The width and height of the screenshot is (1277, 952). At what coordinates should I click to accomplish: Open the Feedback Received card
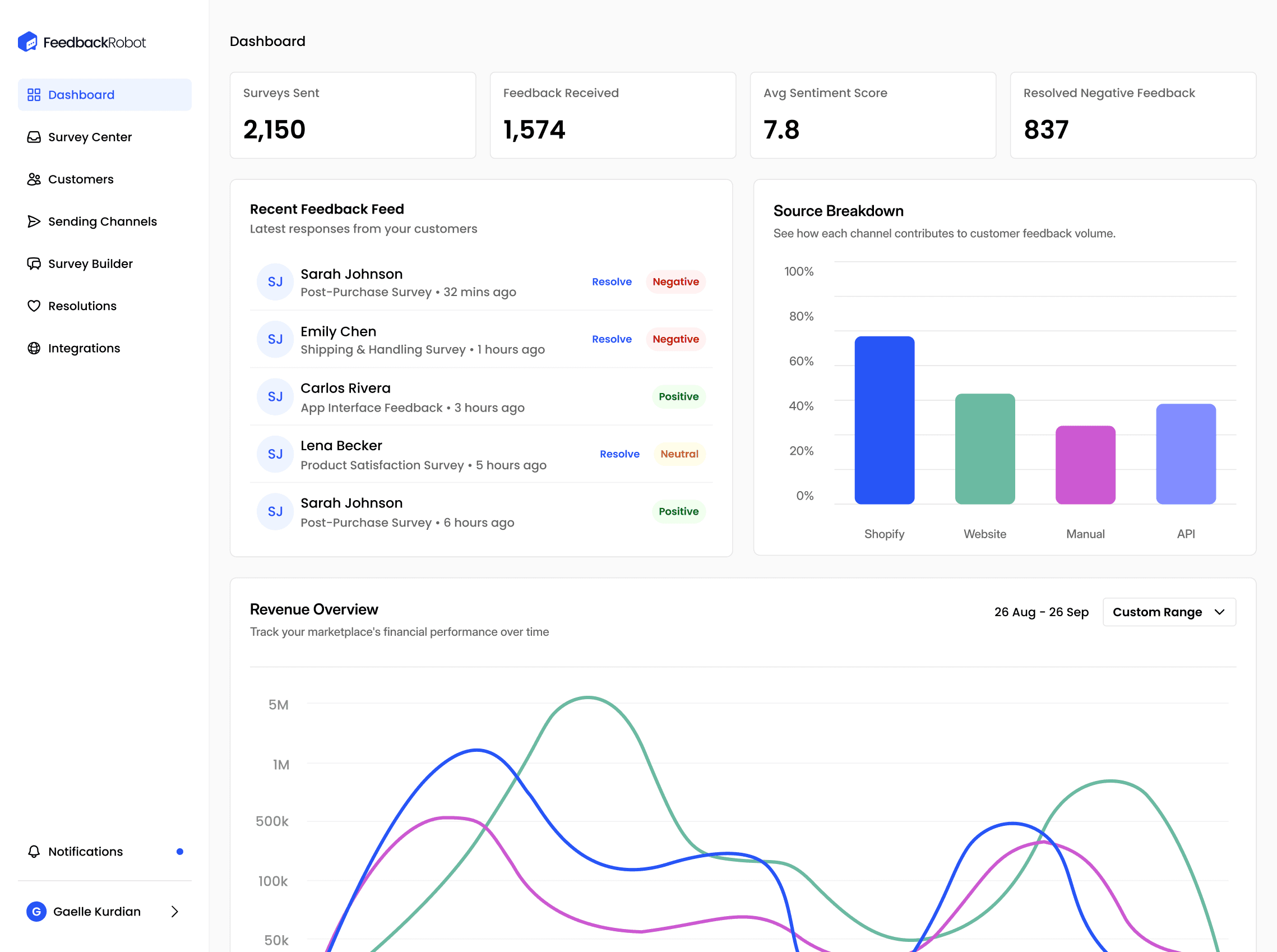pyautogui.click(x=613, y=115)
